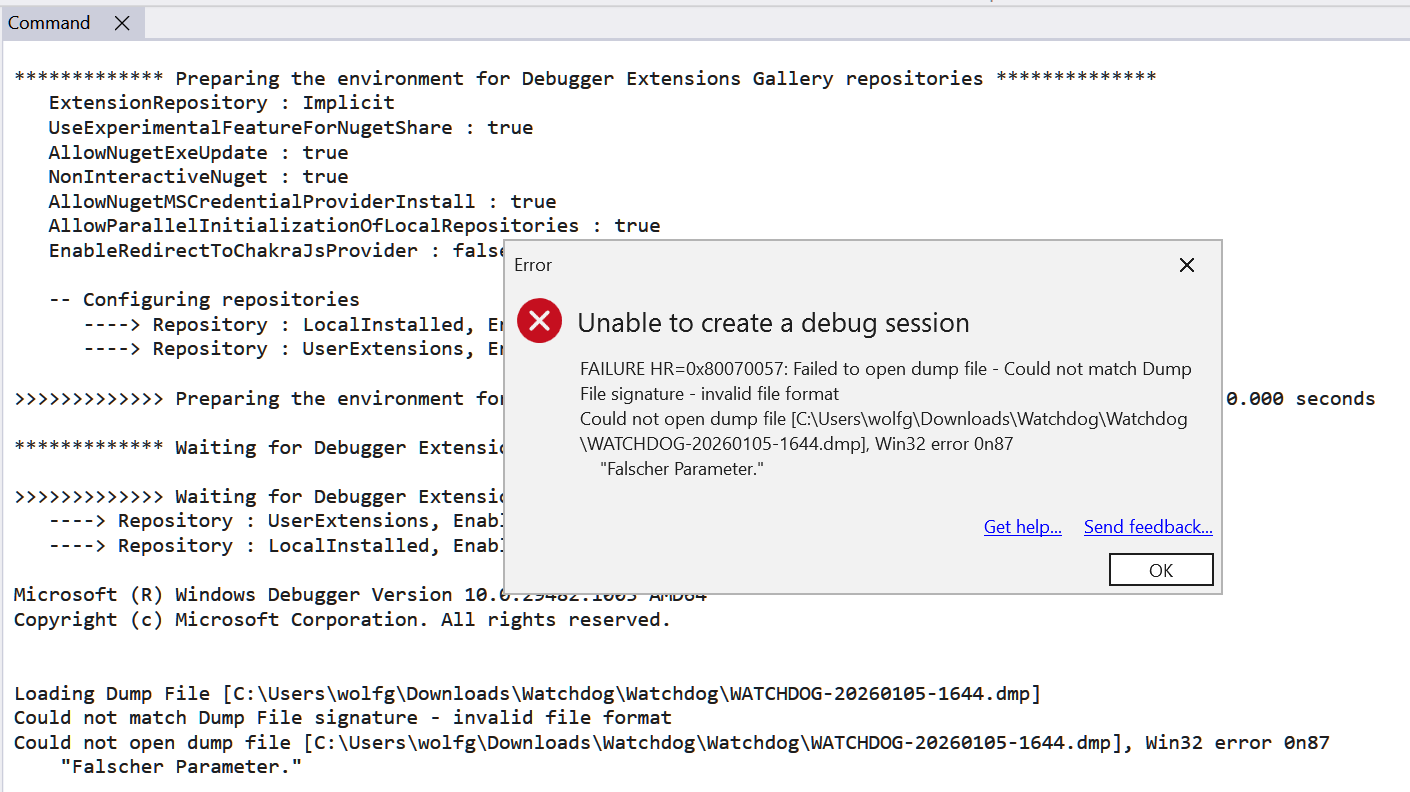Click the 'Unable to create a debug session' heading
This screenshot has width=1410, height=792.
pos(774,323)
